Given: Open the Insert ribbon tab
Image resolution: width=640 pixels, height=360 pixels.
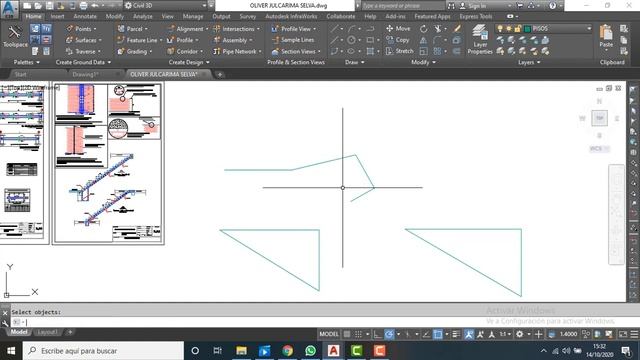Looking at the screenshot, I should pos(58,16).
